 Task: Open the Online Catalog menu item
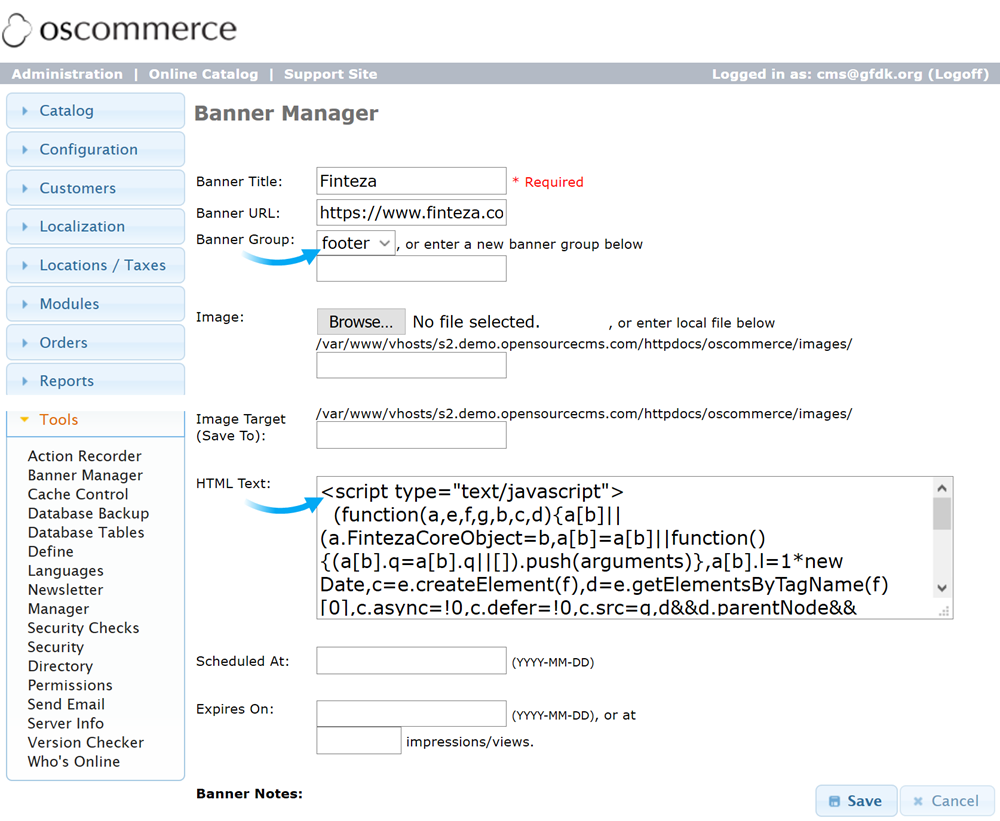coord(203,74)
